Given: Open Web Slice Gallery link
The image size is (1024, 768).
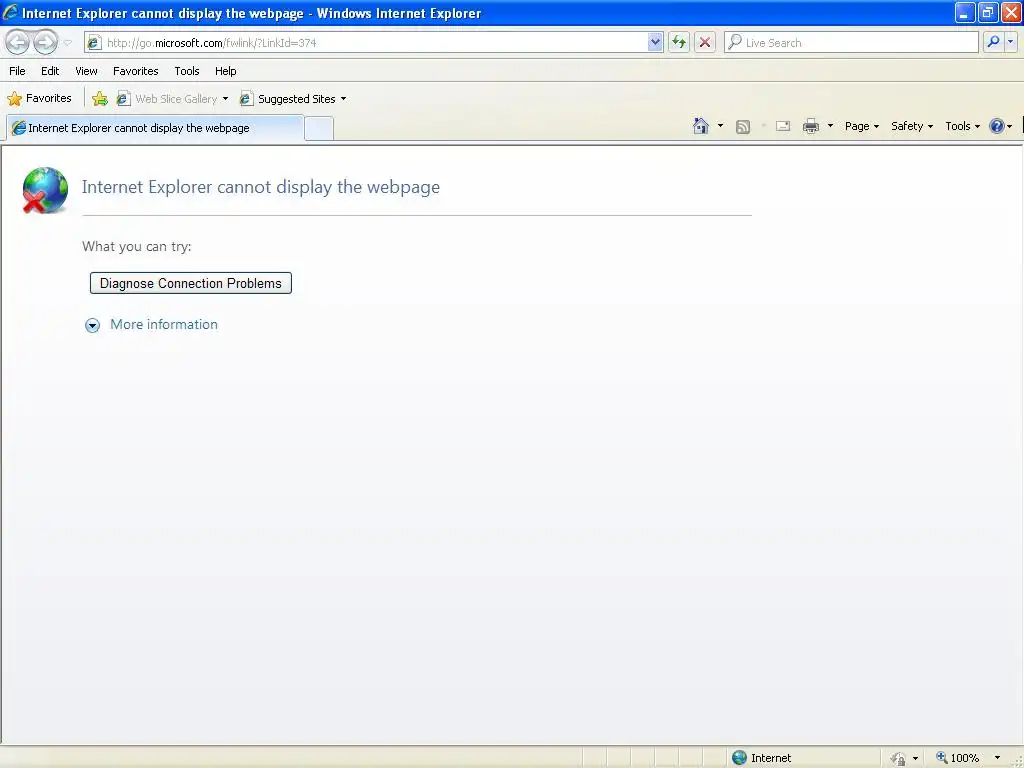Looking at the screenshot, I should 167,99.
